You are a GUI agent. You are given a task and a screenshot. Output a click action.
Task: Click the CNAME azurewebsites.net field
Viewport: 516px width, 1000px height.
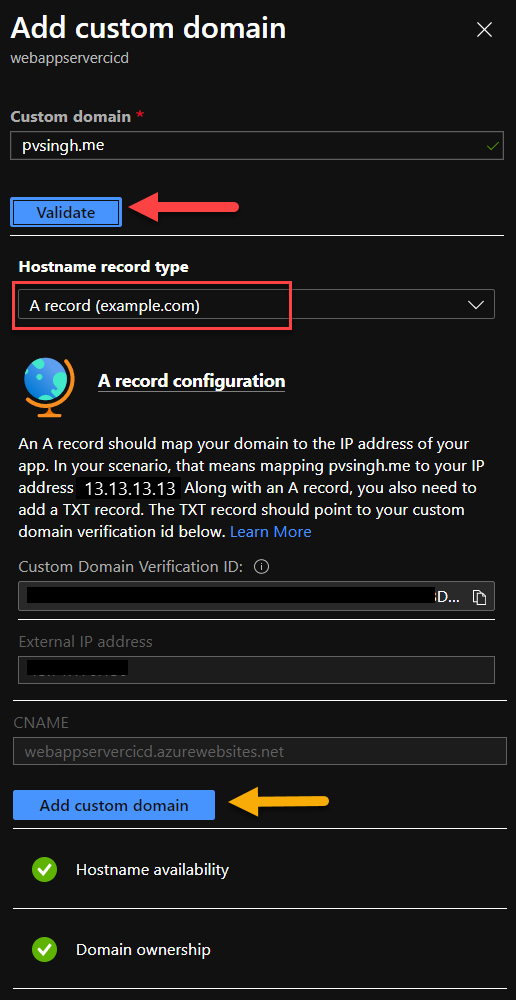pos(256,751)
